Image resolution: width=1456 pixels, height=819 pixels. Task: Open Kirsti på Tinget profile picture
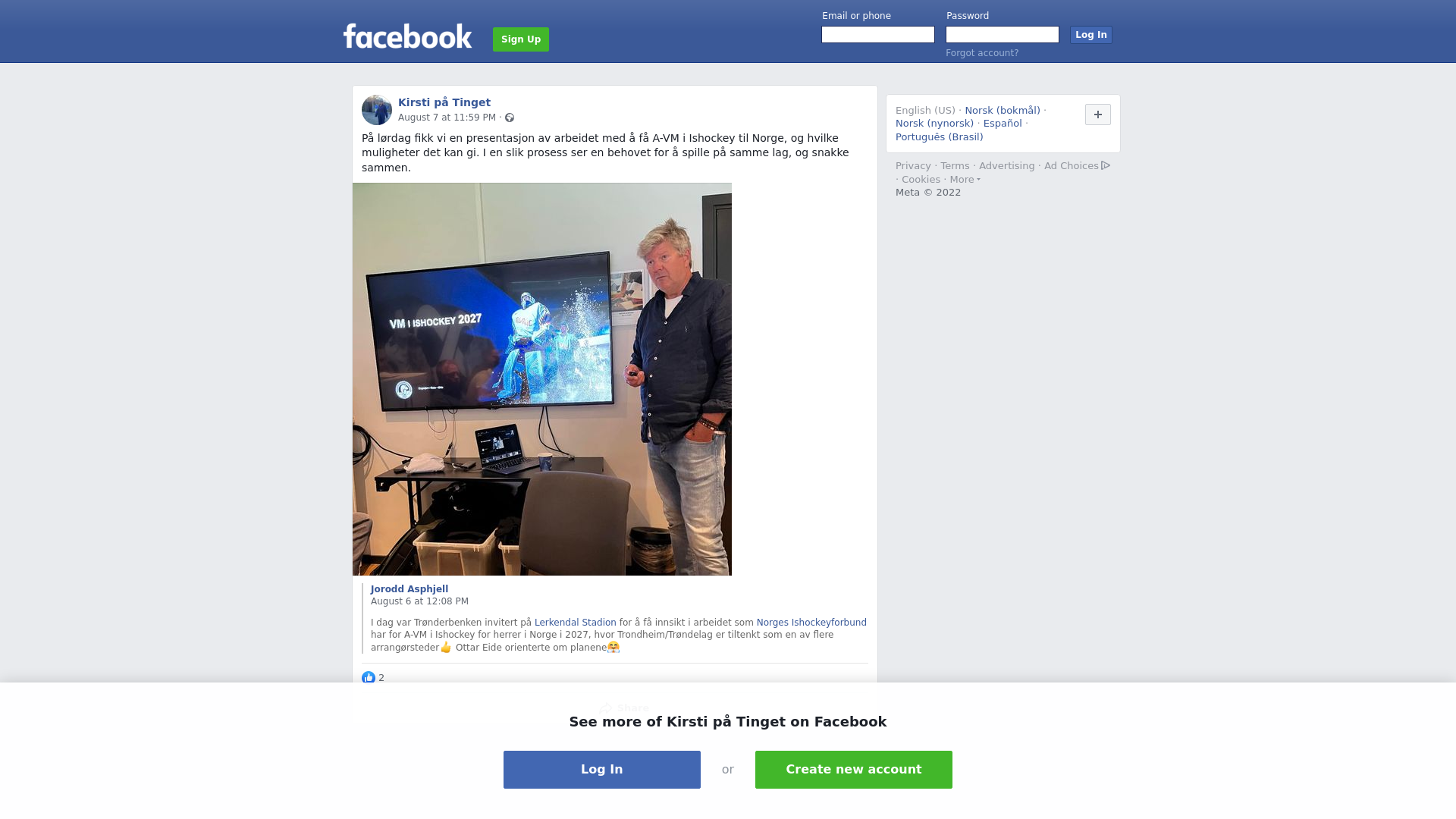[377, 110]
